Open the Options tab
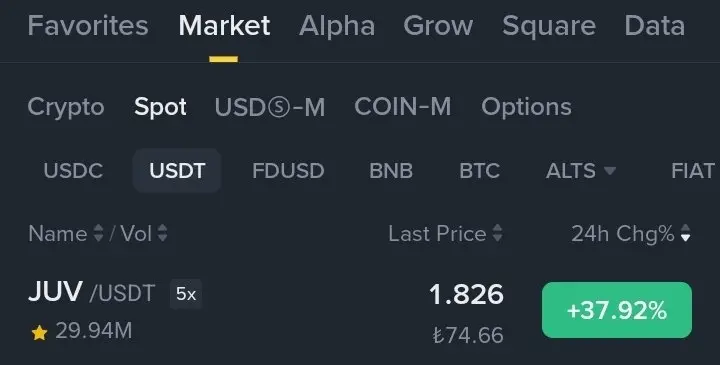 pos(526,107)
